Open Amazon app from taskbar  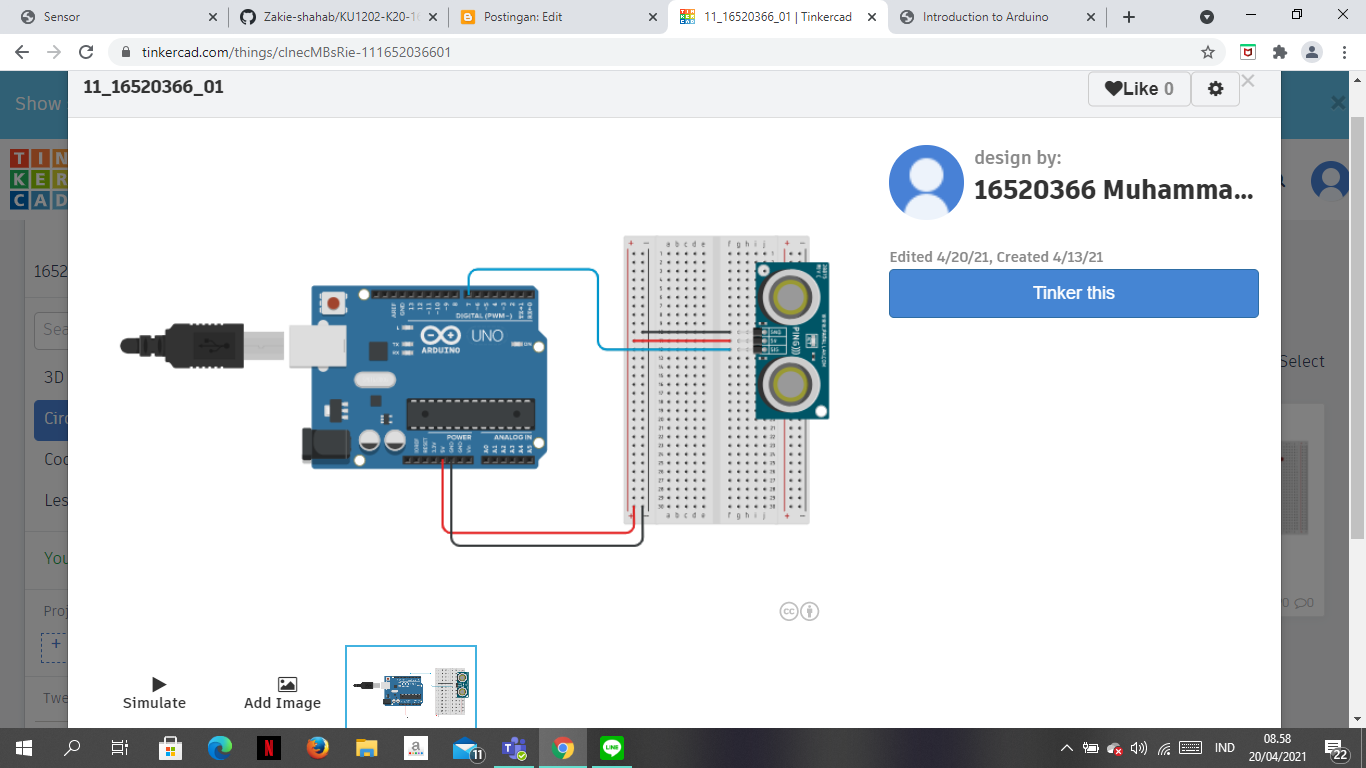point(416,748)
